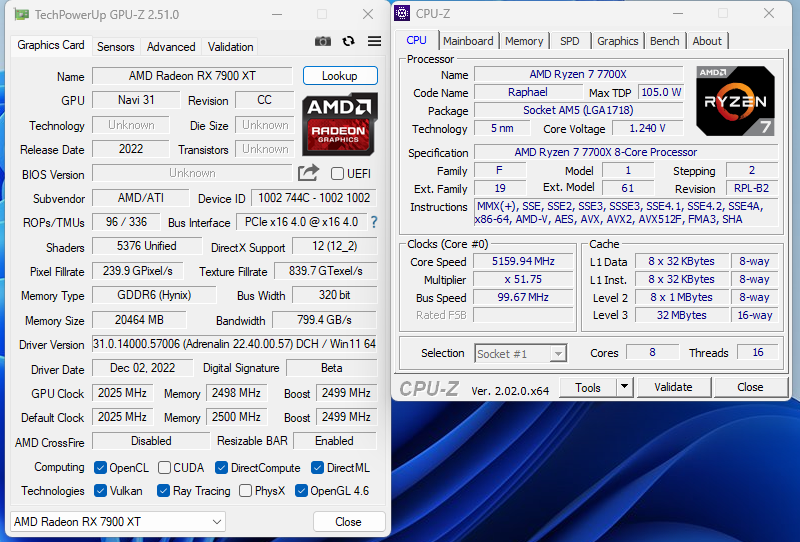800x542 pixels.
Task: Click the Driver Version text field
Action: (x=234, y=344)
